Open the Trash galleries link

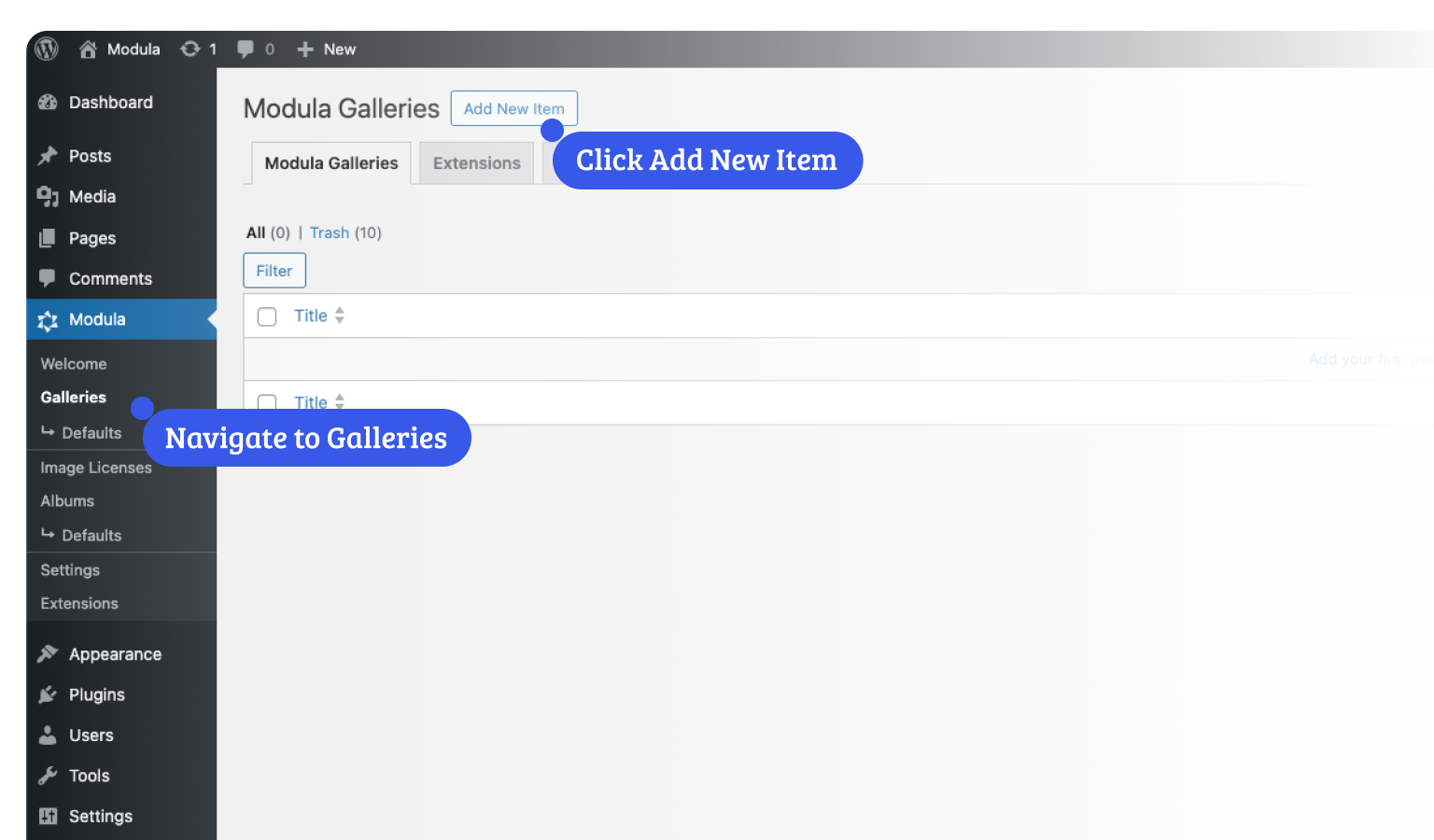click(330, 232)
